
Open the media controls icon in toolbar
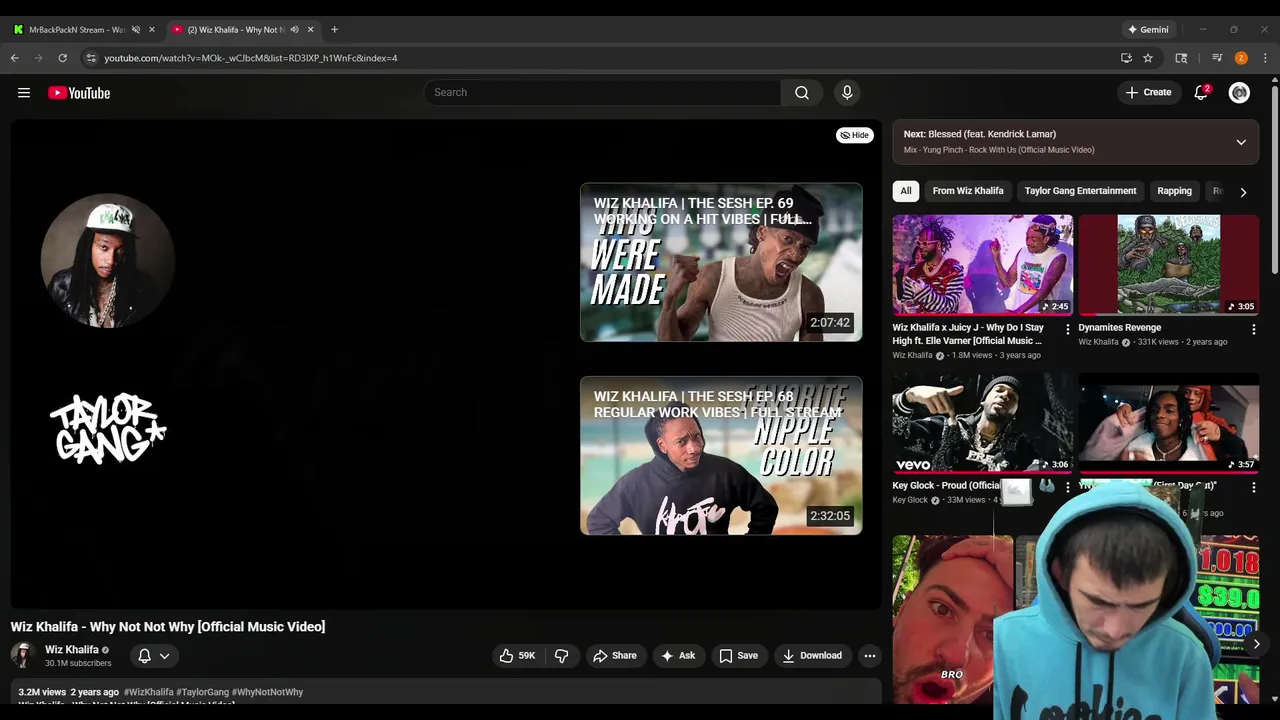[1217, 58]
